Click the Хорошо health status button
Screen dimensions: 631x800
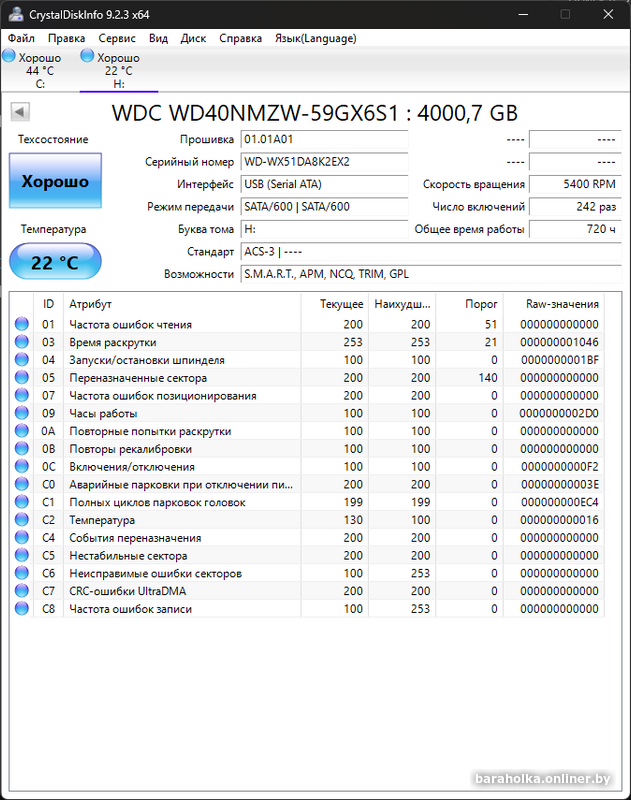pyautogui.click(x=55, y=182)
